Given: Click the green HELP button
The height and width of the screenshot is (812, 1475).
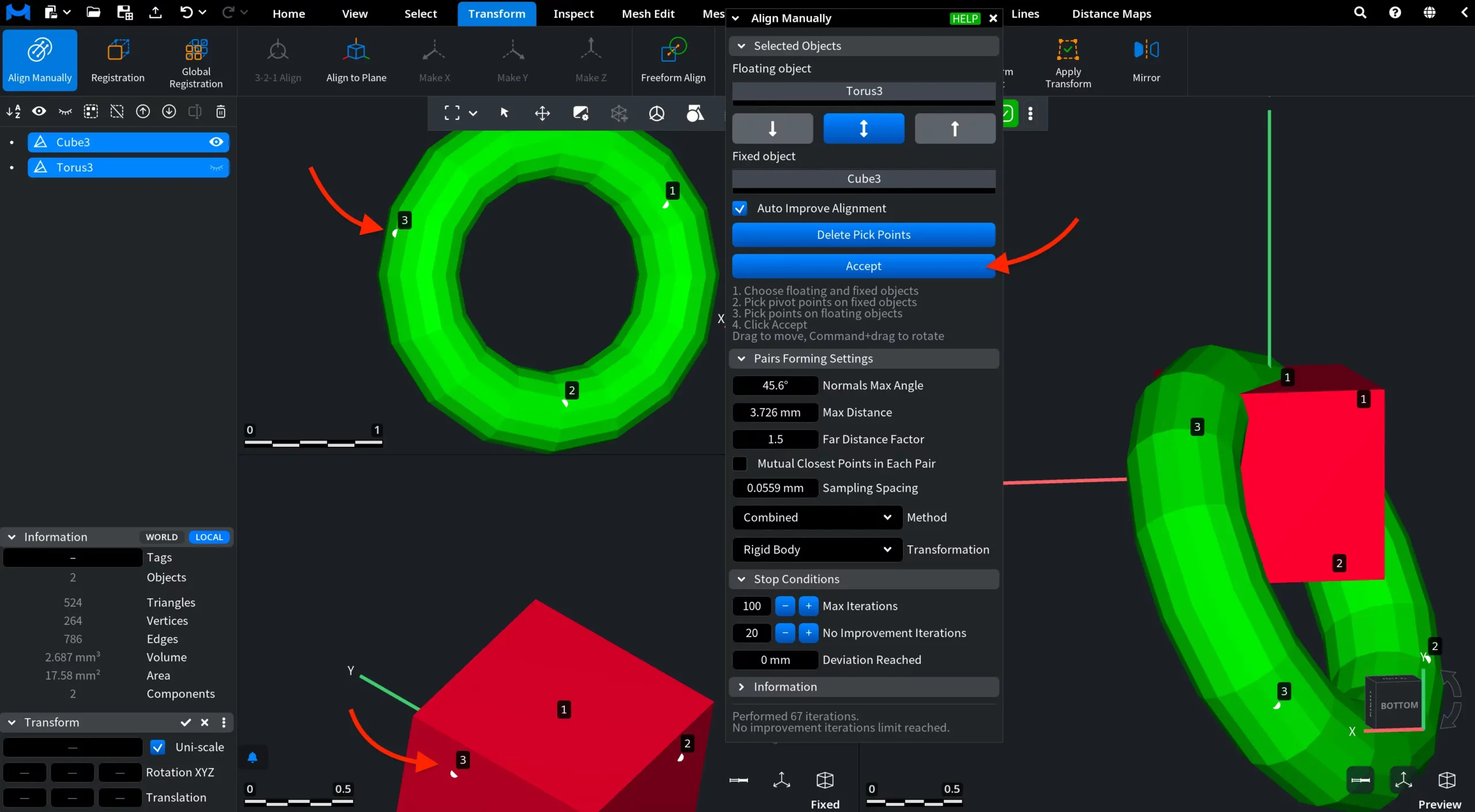Looking at the screenshot, I should (965, 18).
